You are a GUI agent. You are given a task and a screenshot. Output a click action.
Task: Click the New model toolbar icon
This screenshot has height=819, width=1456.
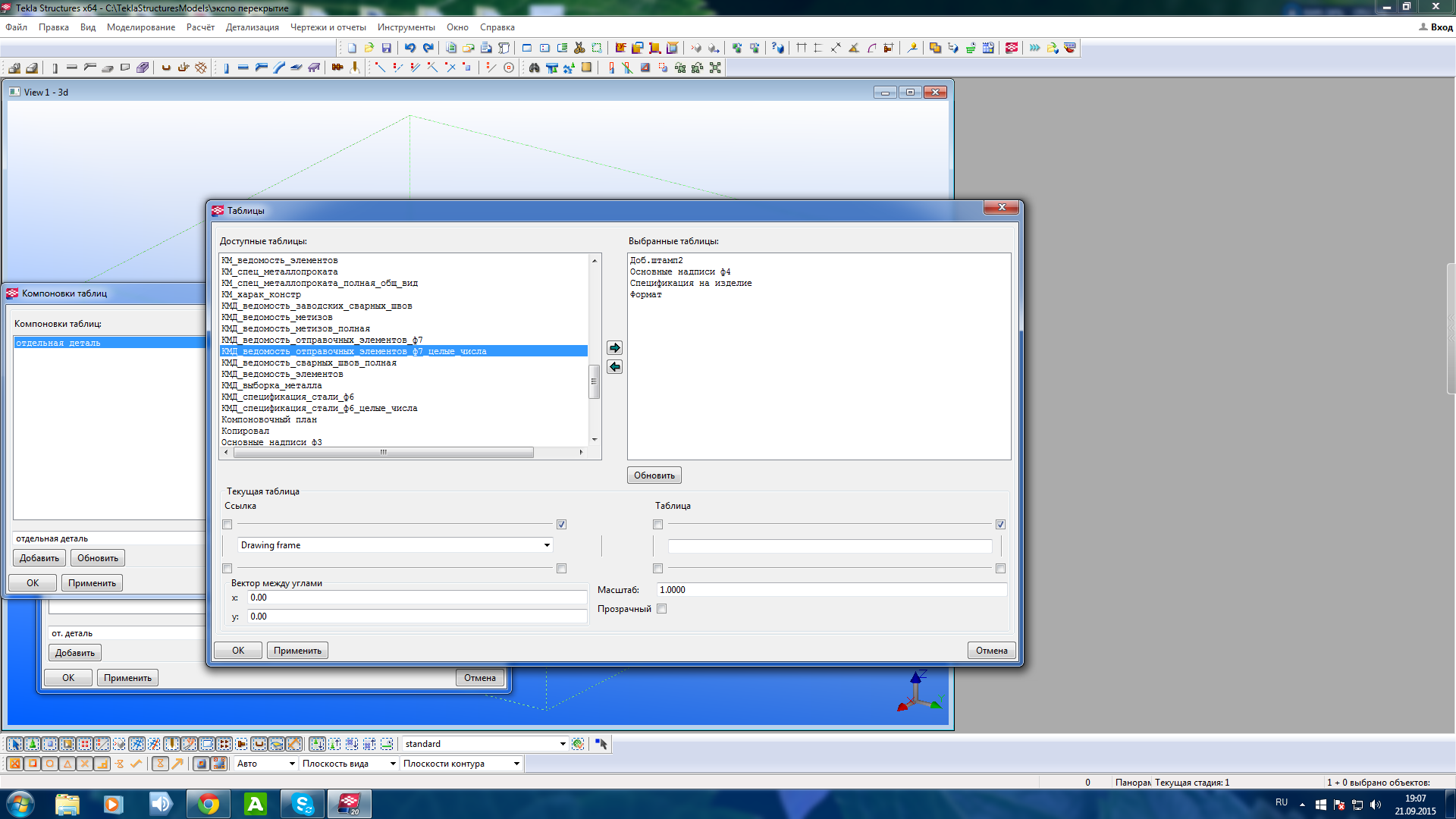351,48
